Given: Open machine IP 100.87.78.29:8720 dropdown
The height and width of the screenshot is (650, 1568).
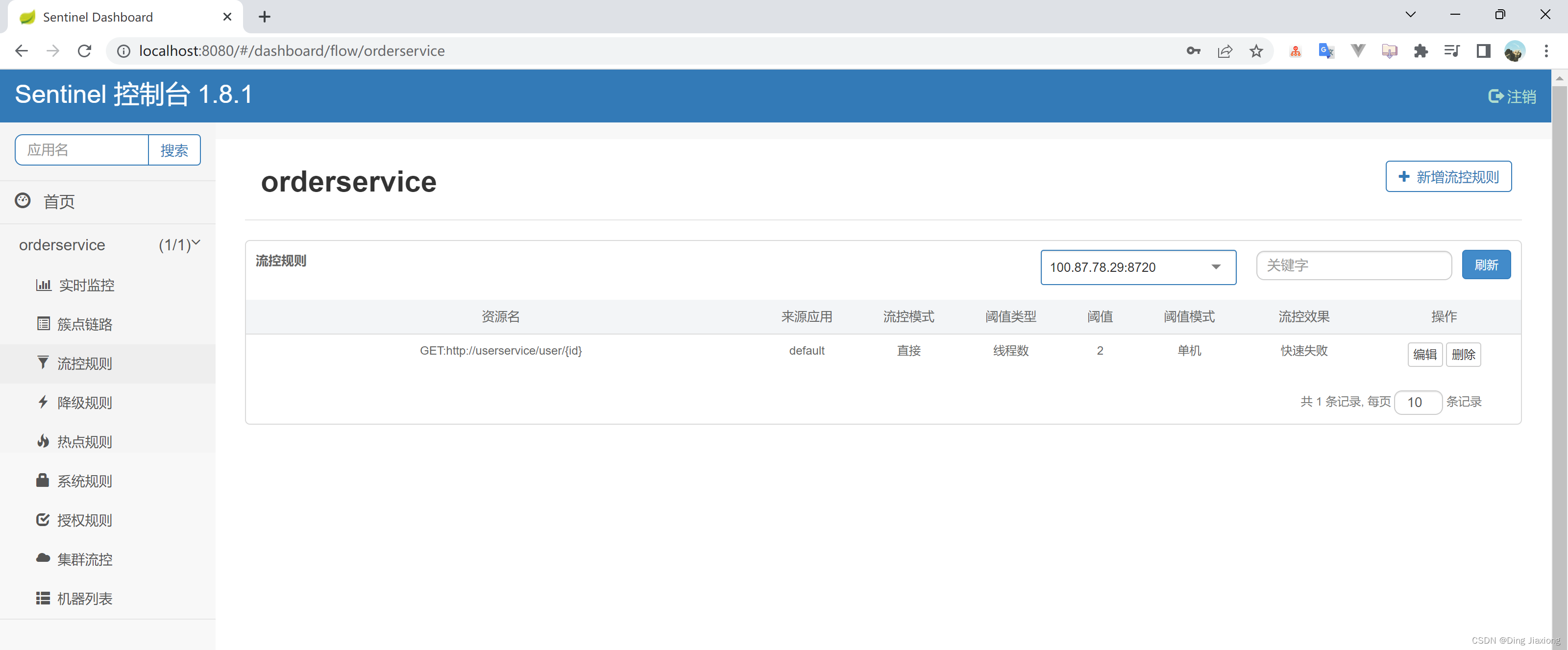Looking at the screenshot, I should click(x=1138, y=267).
